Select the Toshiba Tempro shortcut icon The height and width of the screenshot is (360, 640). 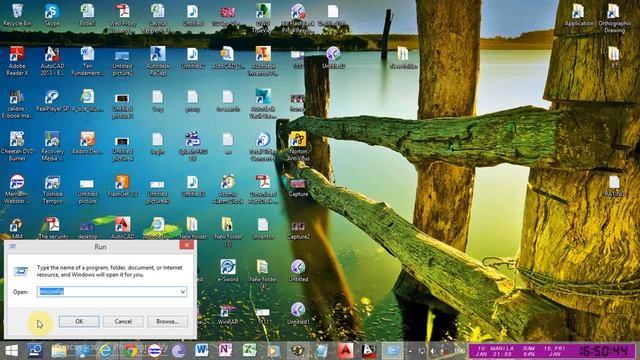click(x=52, y=189)
